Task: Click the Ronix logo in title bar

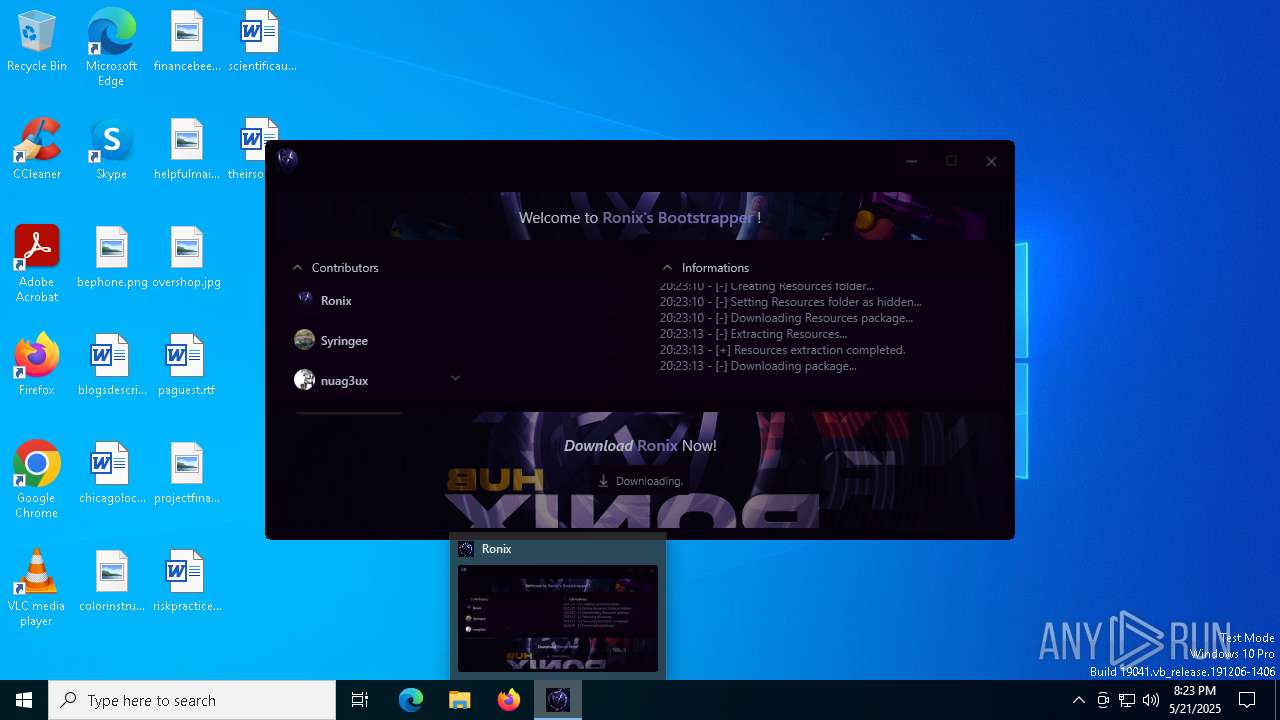Action: pos(288,160)
